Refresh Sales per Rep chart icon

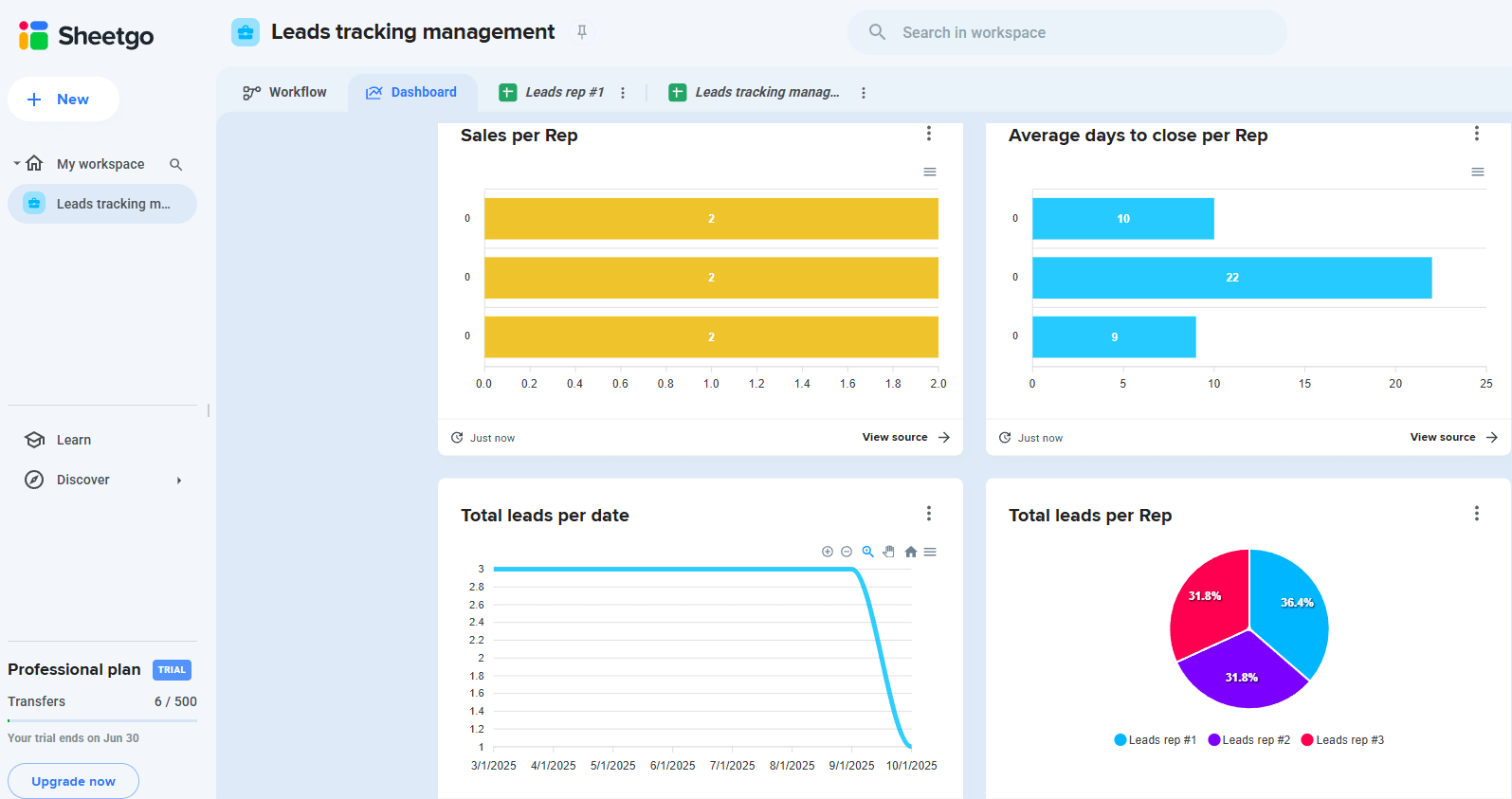[457, 438]
